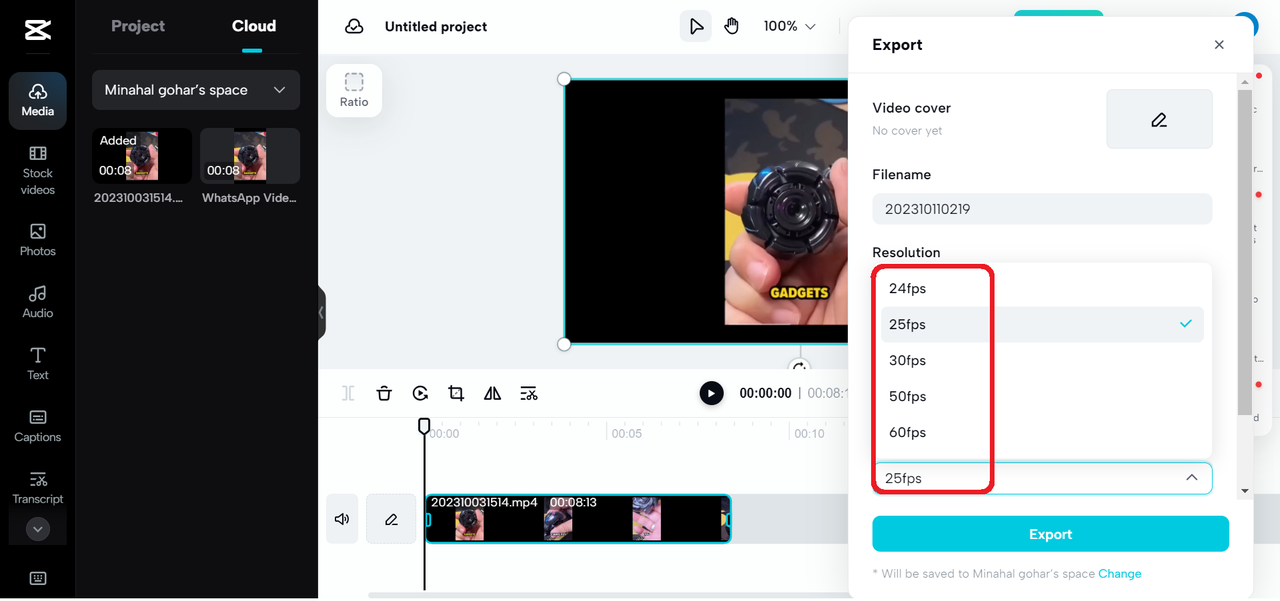Select the 24fps frame rate option

pyautogui.click(x=908, y=288)
